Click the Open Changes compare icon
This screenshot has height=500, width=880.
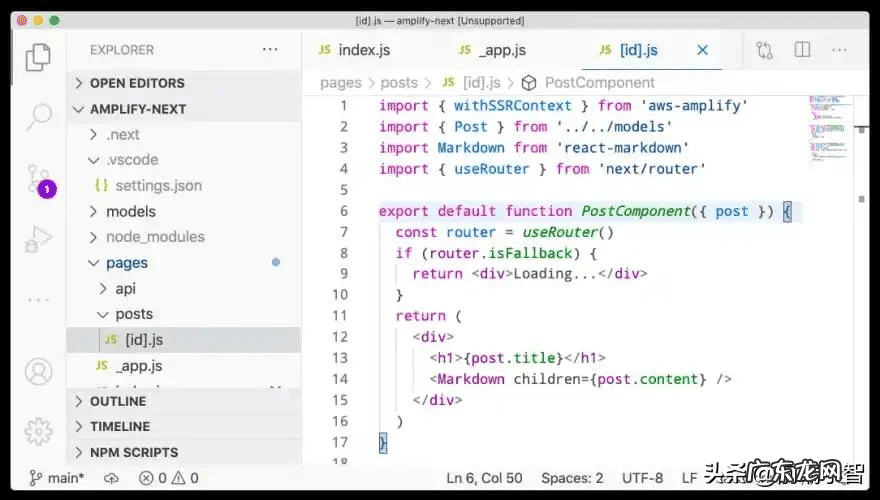pyautogui.click(x=765, y=50)
